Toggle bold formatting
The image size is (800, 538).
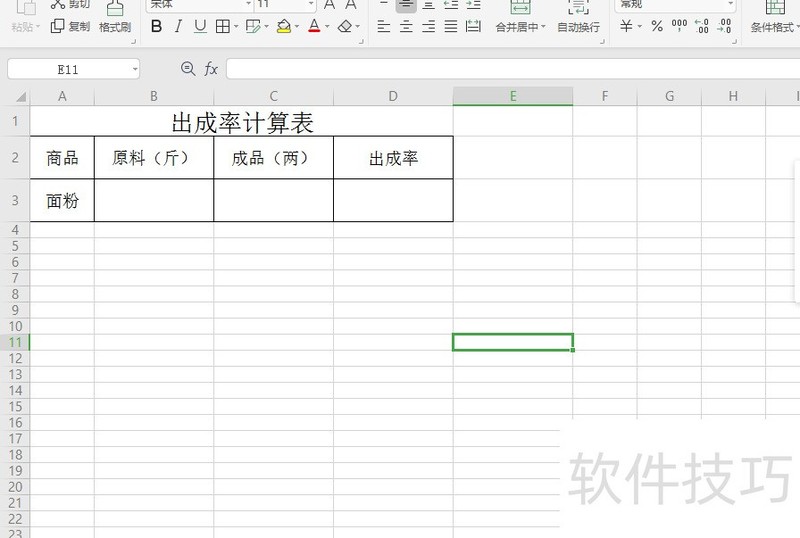point(156,27)
